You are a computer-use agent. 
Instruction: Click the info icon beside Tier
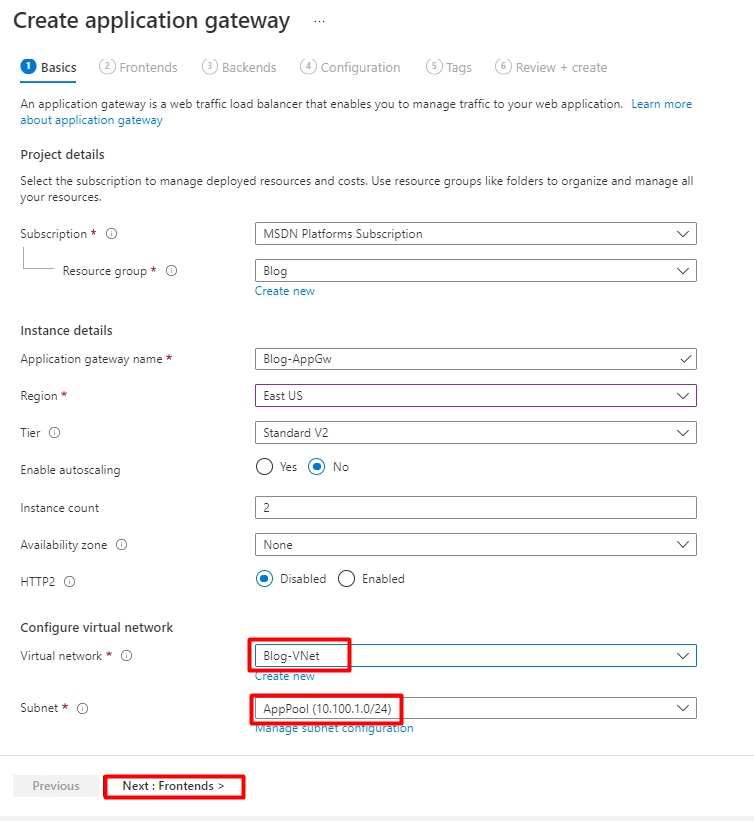click(x=54, y=433)
